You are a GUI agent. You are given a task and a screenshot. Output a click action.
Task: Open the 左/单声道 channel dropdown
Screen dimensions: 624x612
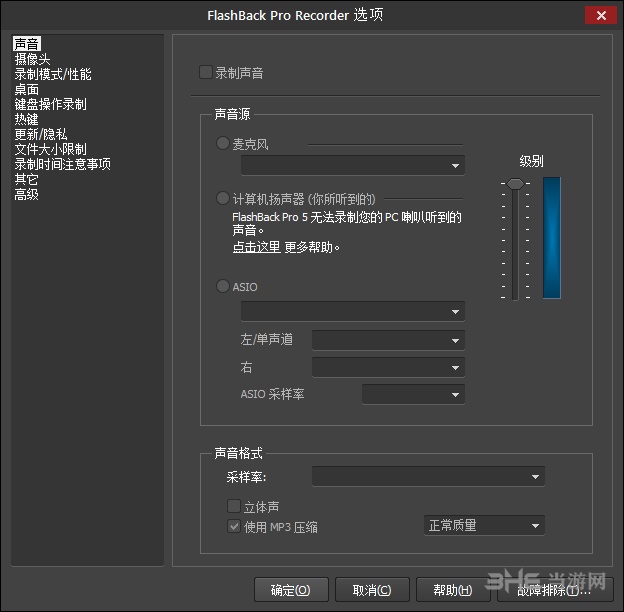[x=388, y=340]
